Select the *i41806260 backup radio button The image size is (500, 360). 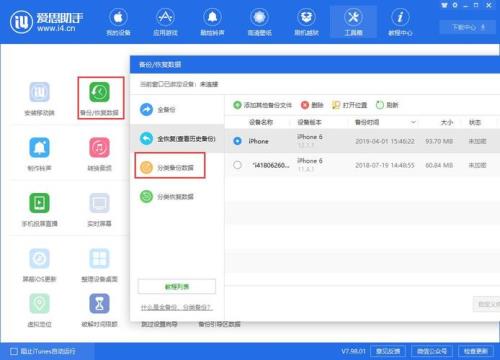click(237, 165)
